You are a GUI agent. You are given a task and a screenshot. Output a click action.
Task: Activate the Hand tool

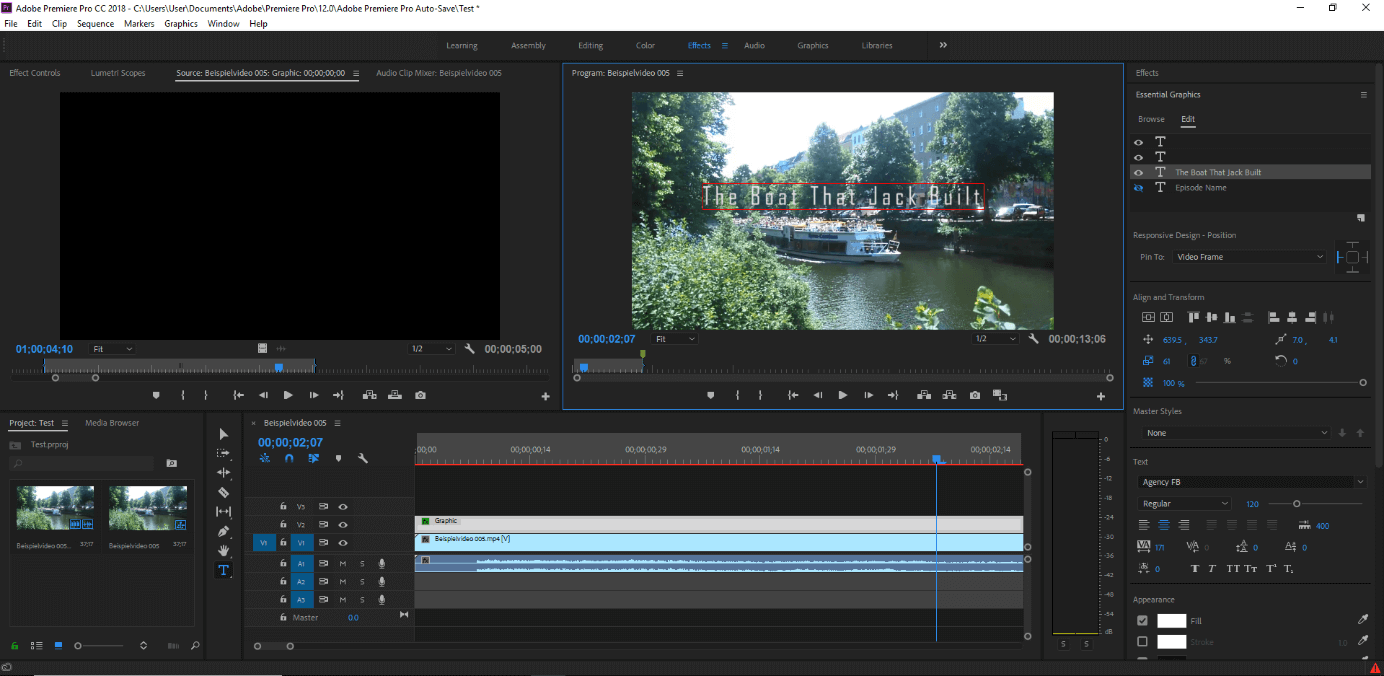tap(224, 550)
